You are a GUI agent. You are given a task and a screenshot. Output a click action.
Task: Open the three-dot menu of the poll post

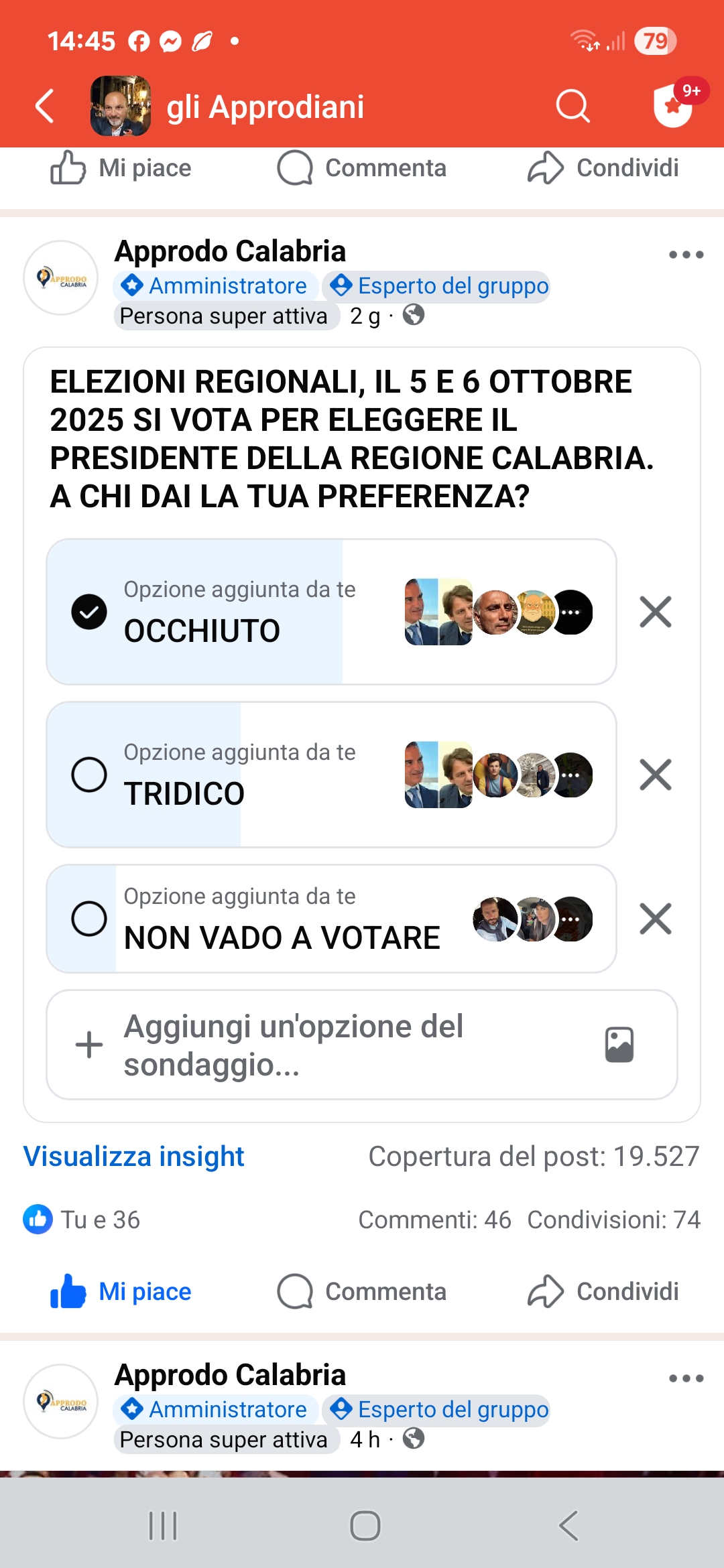tap(686, 255)
